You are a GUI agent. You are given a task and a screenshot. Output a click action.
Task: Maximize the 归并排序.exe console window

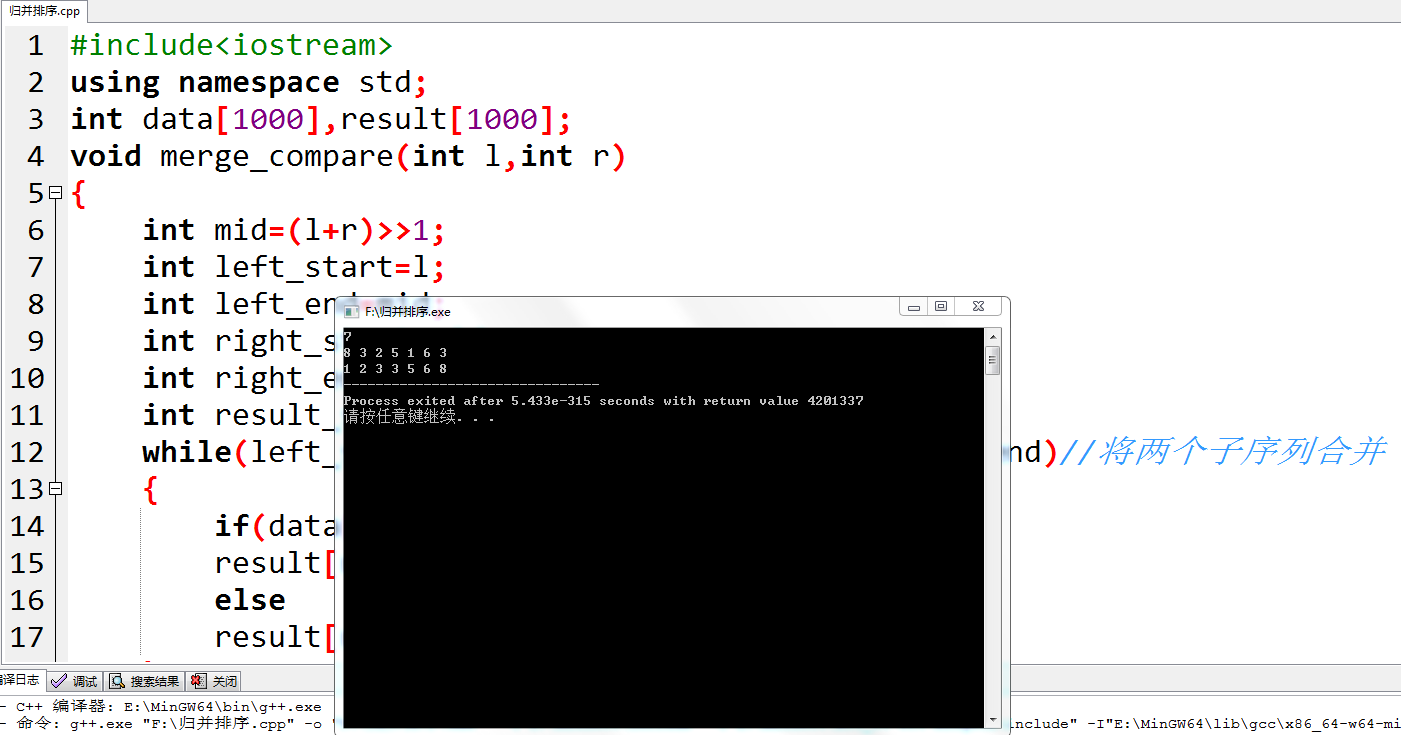coord(941,307)
